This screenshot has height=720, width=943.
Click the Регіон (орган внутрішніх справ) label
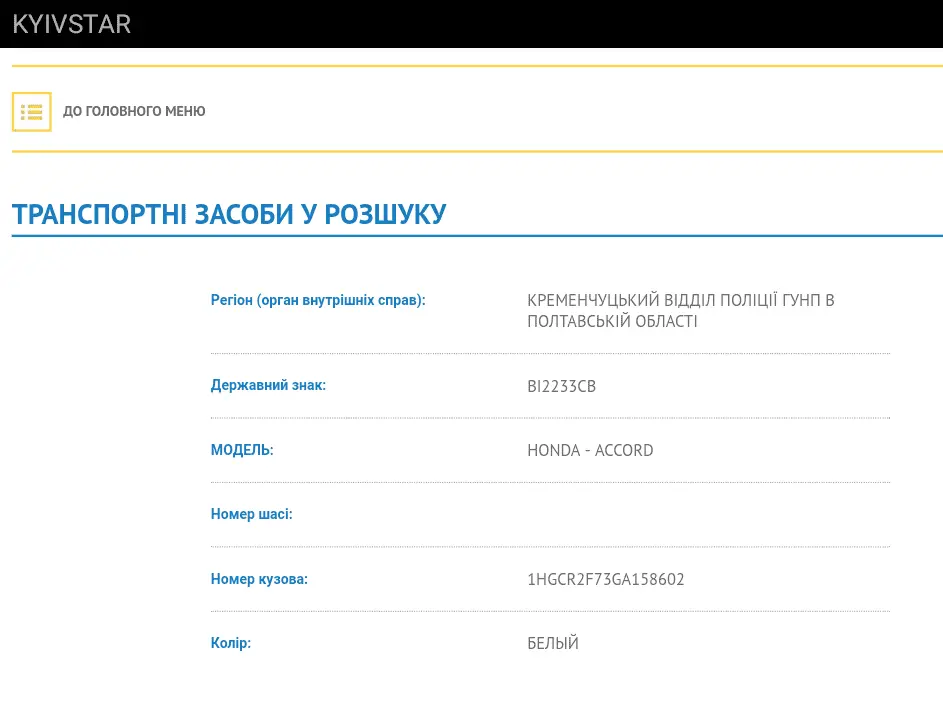pos(318,300)
